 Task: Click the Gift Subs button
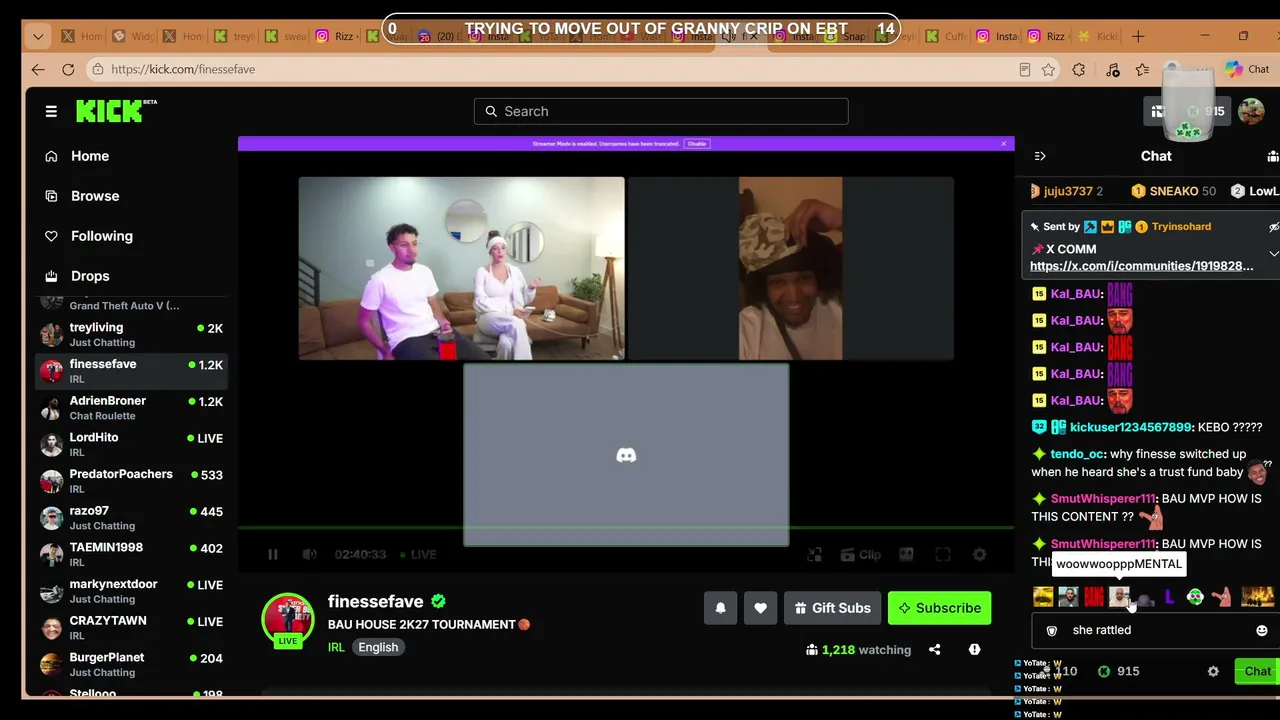832,608
